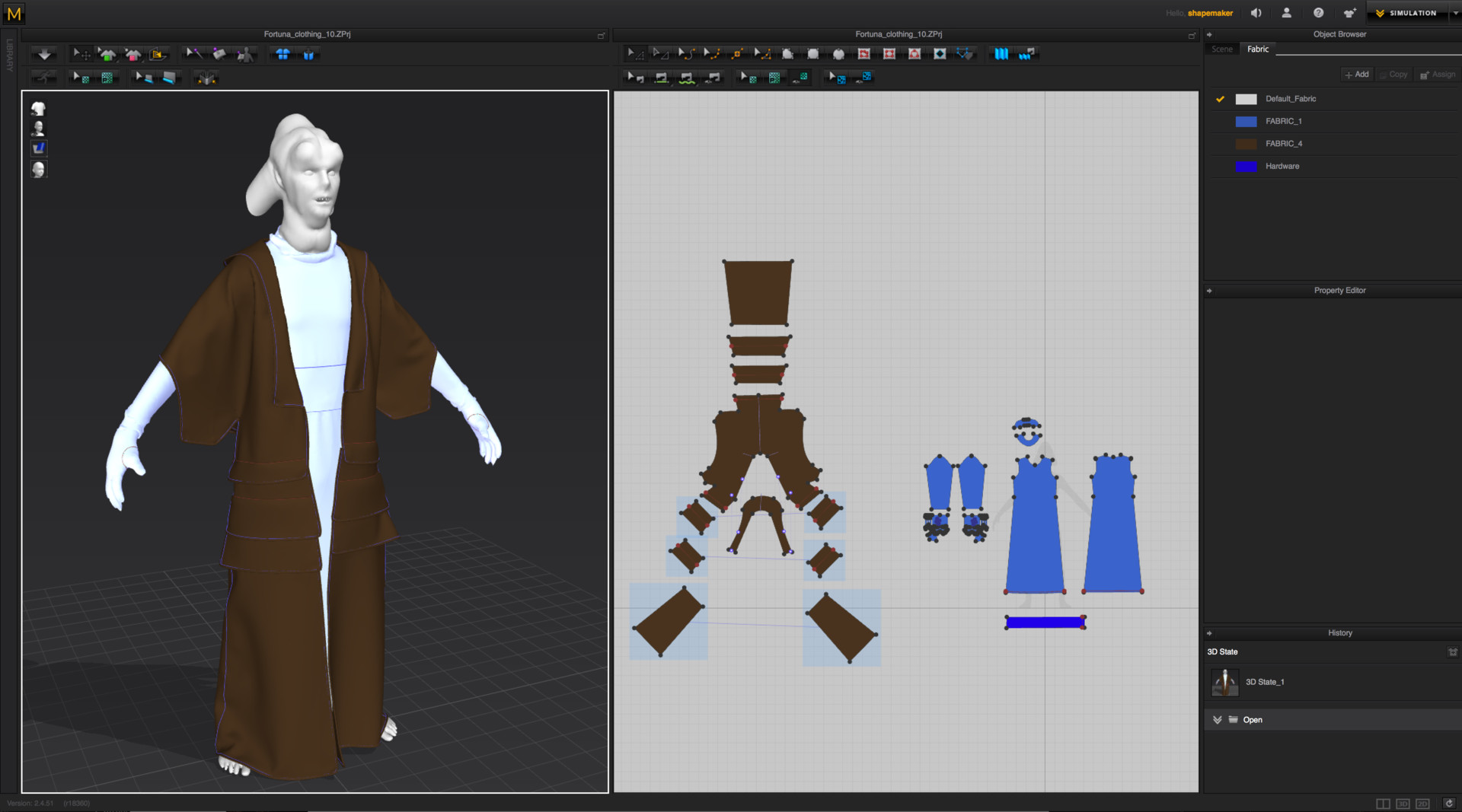Image resolution: width=1462 pixels, height=812 pixels.
Task: Click the Simulate down-arrow icon in 3D toolbar
Action: pos(44,54)
